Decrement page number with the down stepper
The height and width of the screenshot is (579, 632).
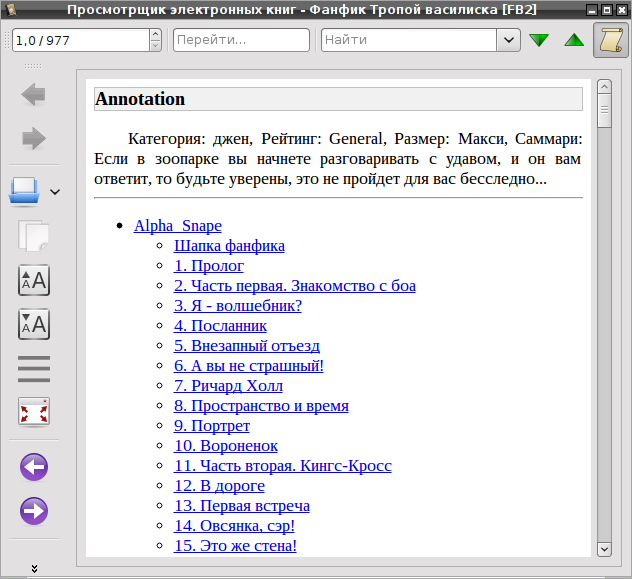[x=155, y=46]
